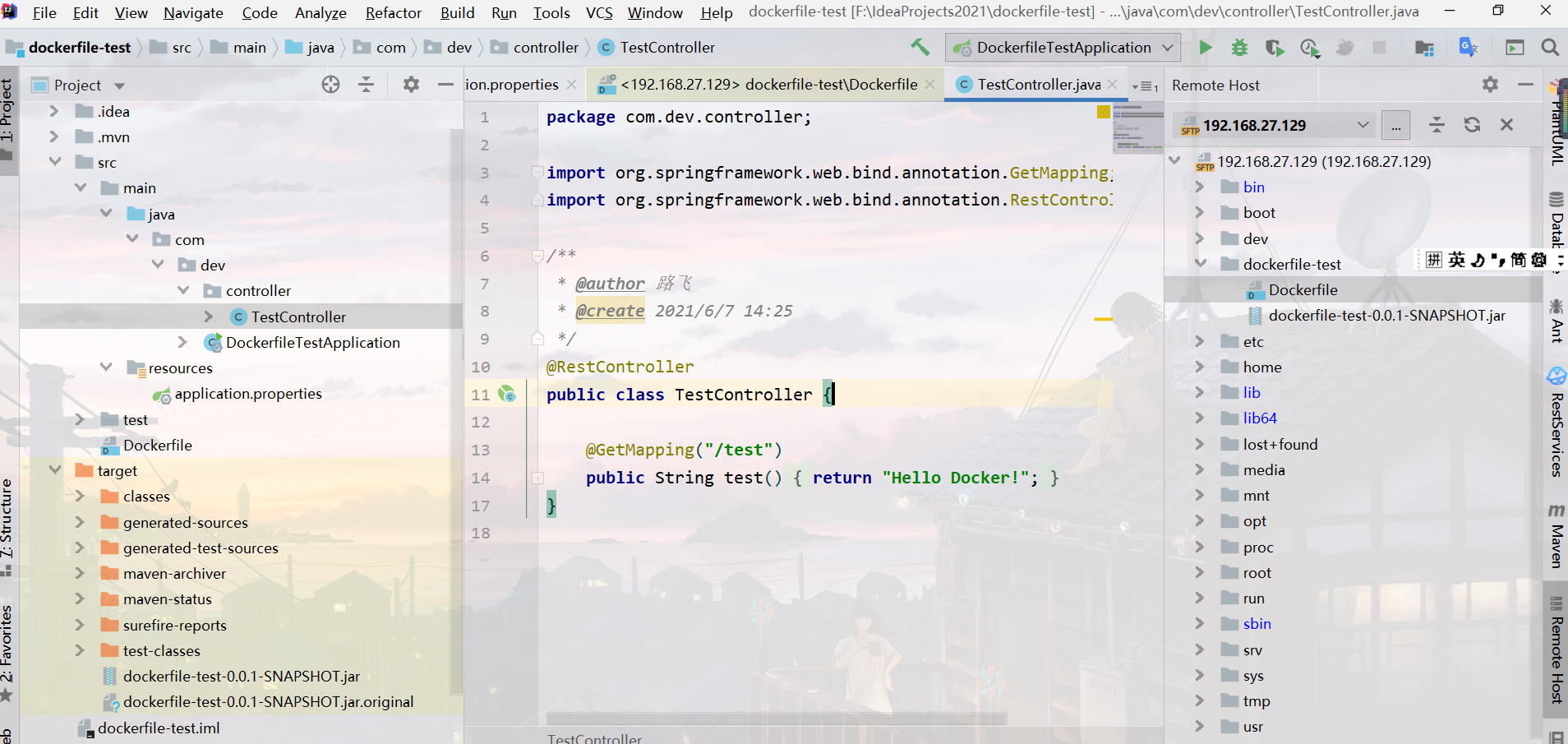The width and height of the screenshot is (1568, 744).
Task: Click the Build Project hammer icon
Action: pyautogui.click(x=920, y=48)
